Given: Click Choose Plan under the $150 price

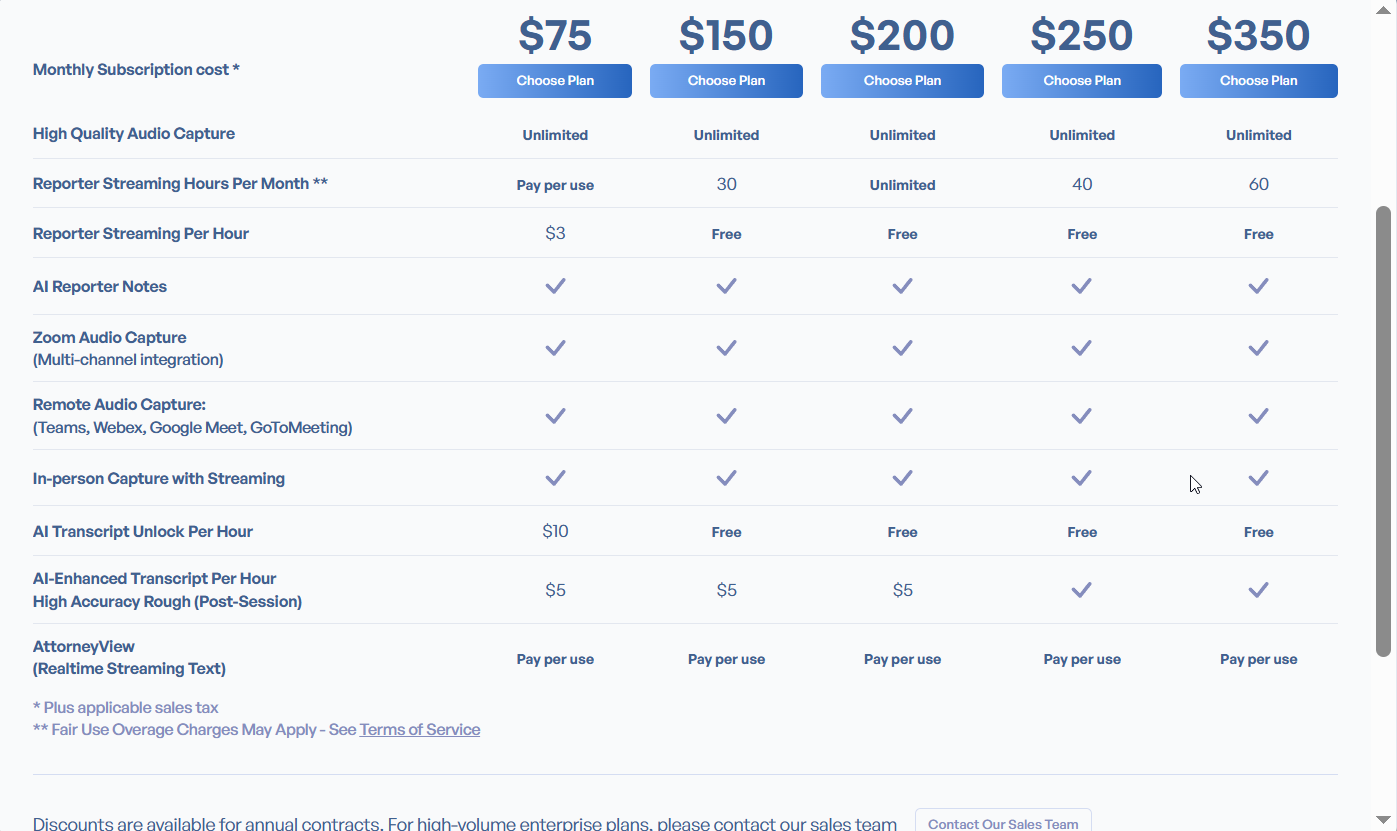Looking at the screenshot, I should pos(726,81).
